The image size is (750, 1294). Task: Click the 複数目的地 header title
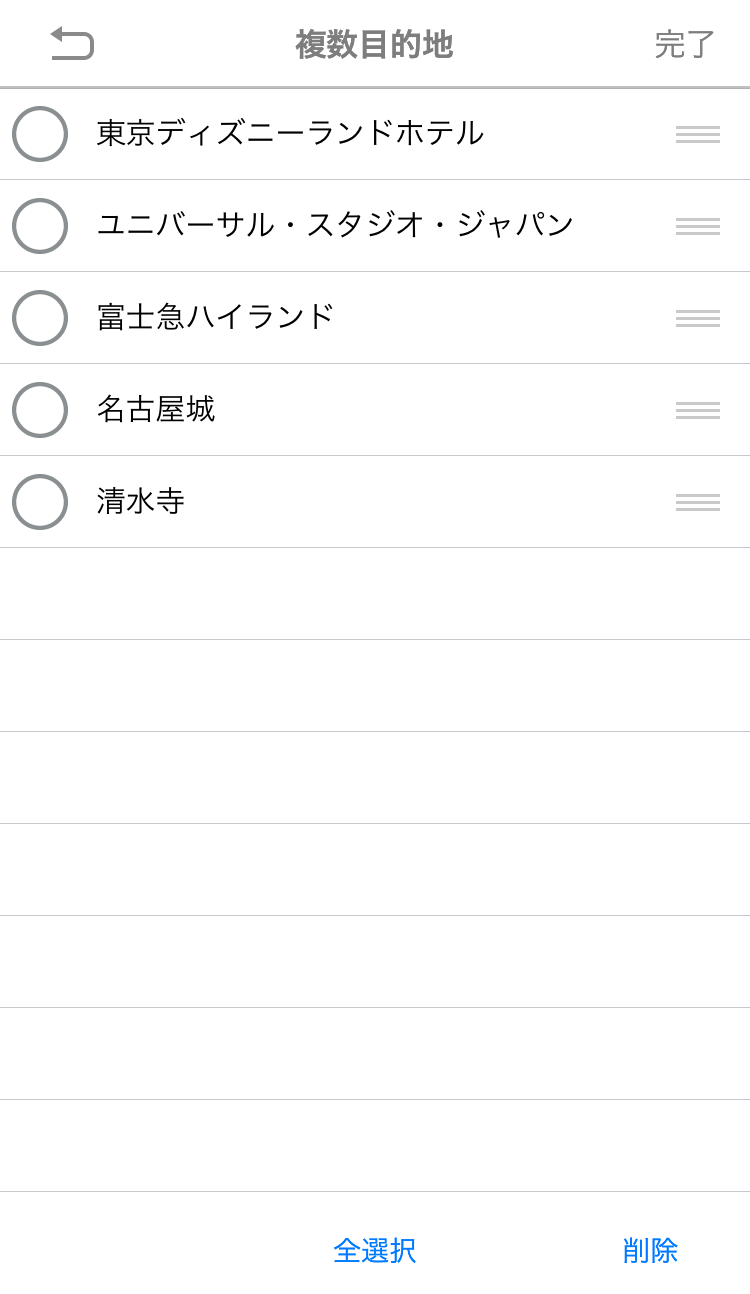tap(374, 44)
